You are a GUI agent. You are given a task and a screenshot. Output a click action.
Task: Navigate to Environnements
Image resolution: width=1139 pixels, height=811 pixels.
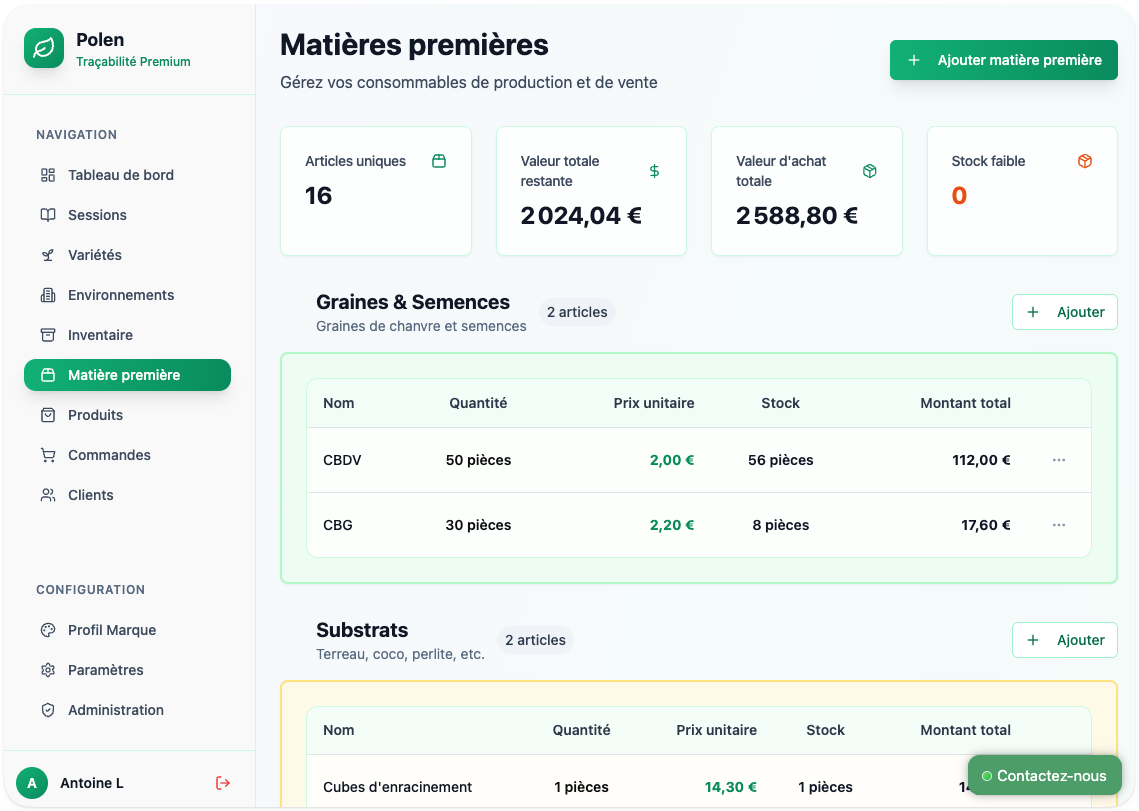(127, 295)
